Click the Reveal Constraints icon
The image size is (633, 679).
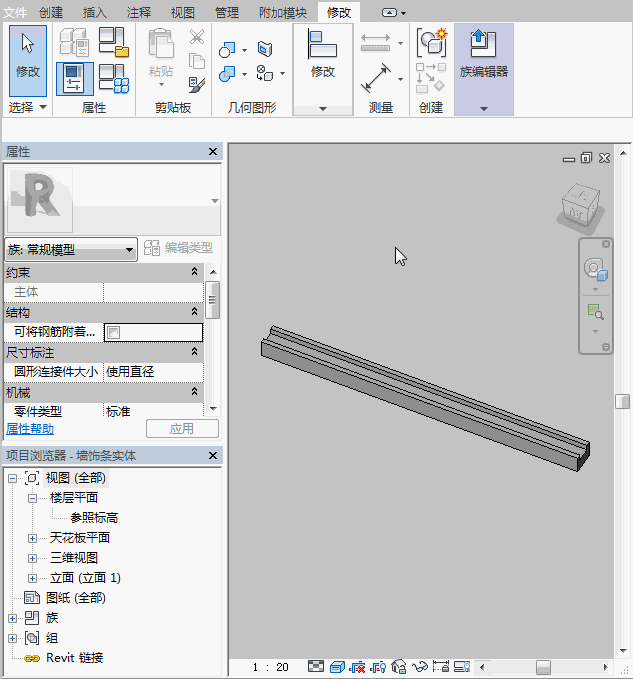point(441,667)
